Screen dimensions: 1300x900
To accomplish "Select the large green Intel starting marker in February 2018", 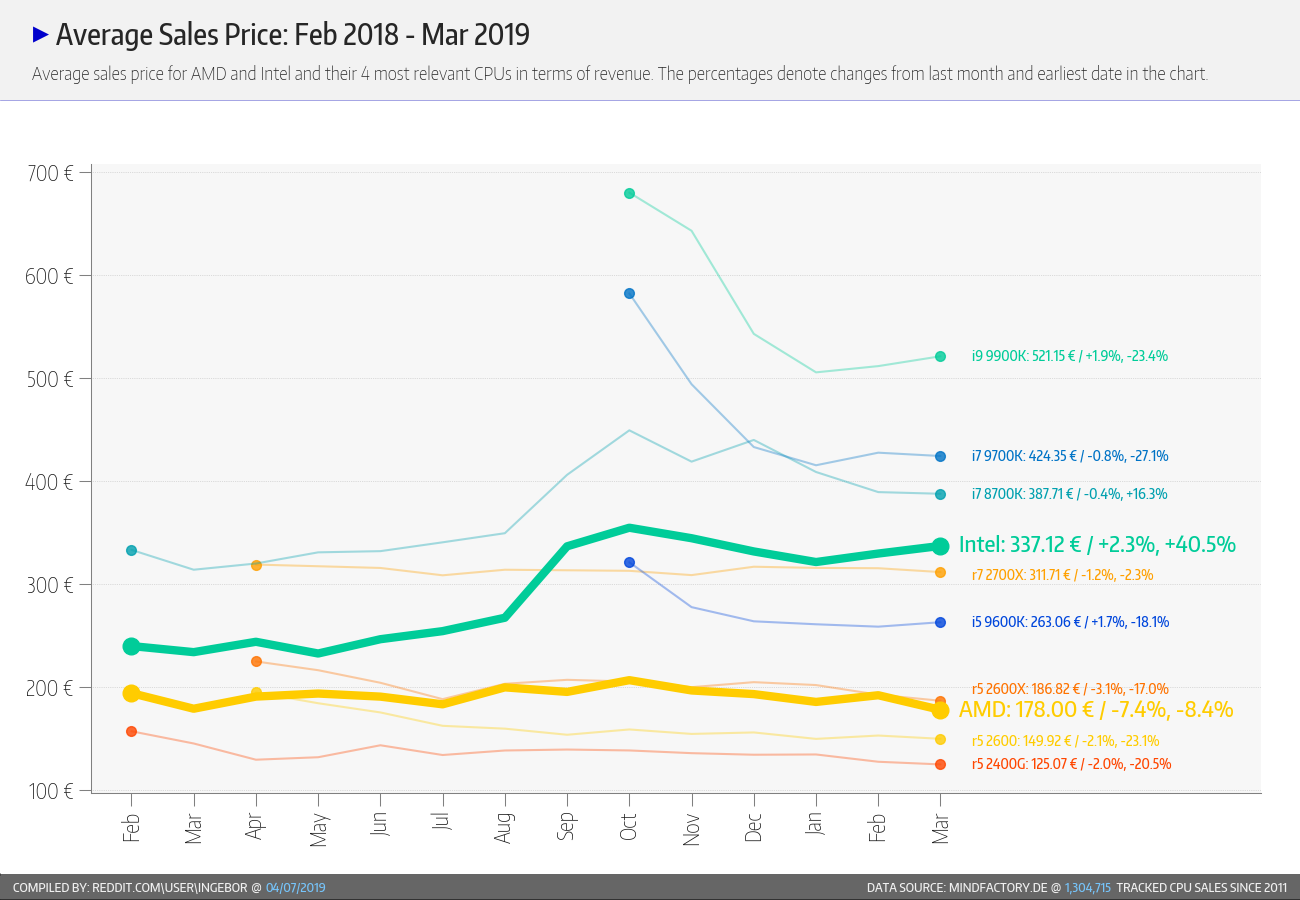I will 131,646.
